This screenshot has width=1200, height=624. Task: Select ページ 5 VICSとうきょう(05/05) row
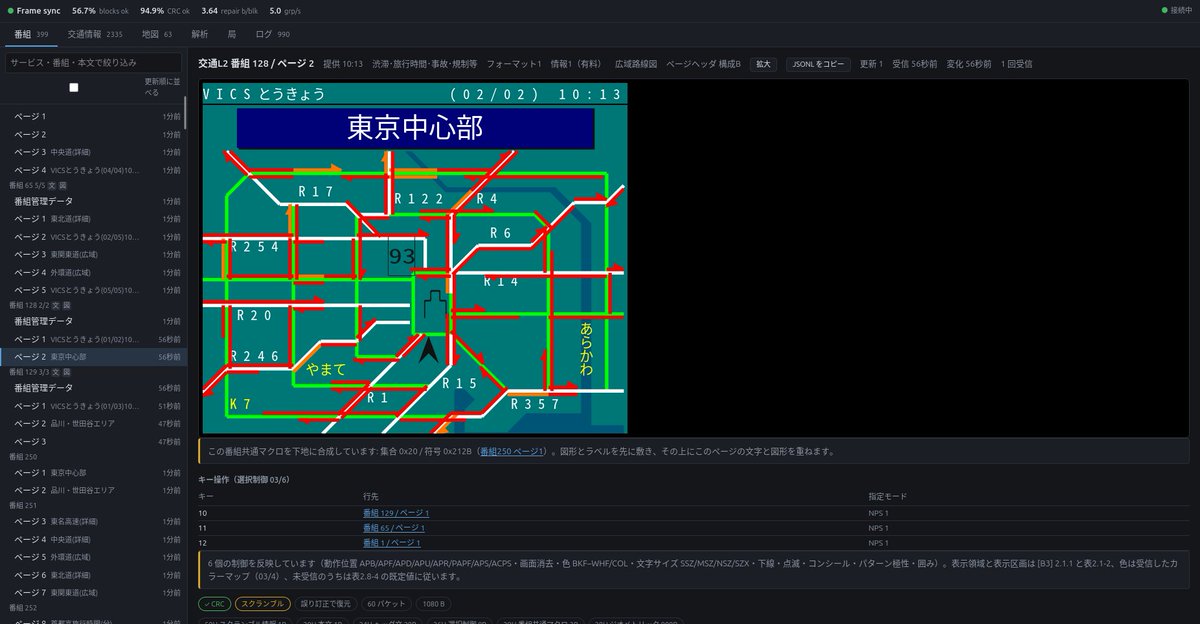[92, 290]
